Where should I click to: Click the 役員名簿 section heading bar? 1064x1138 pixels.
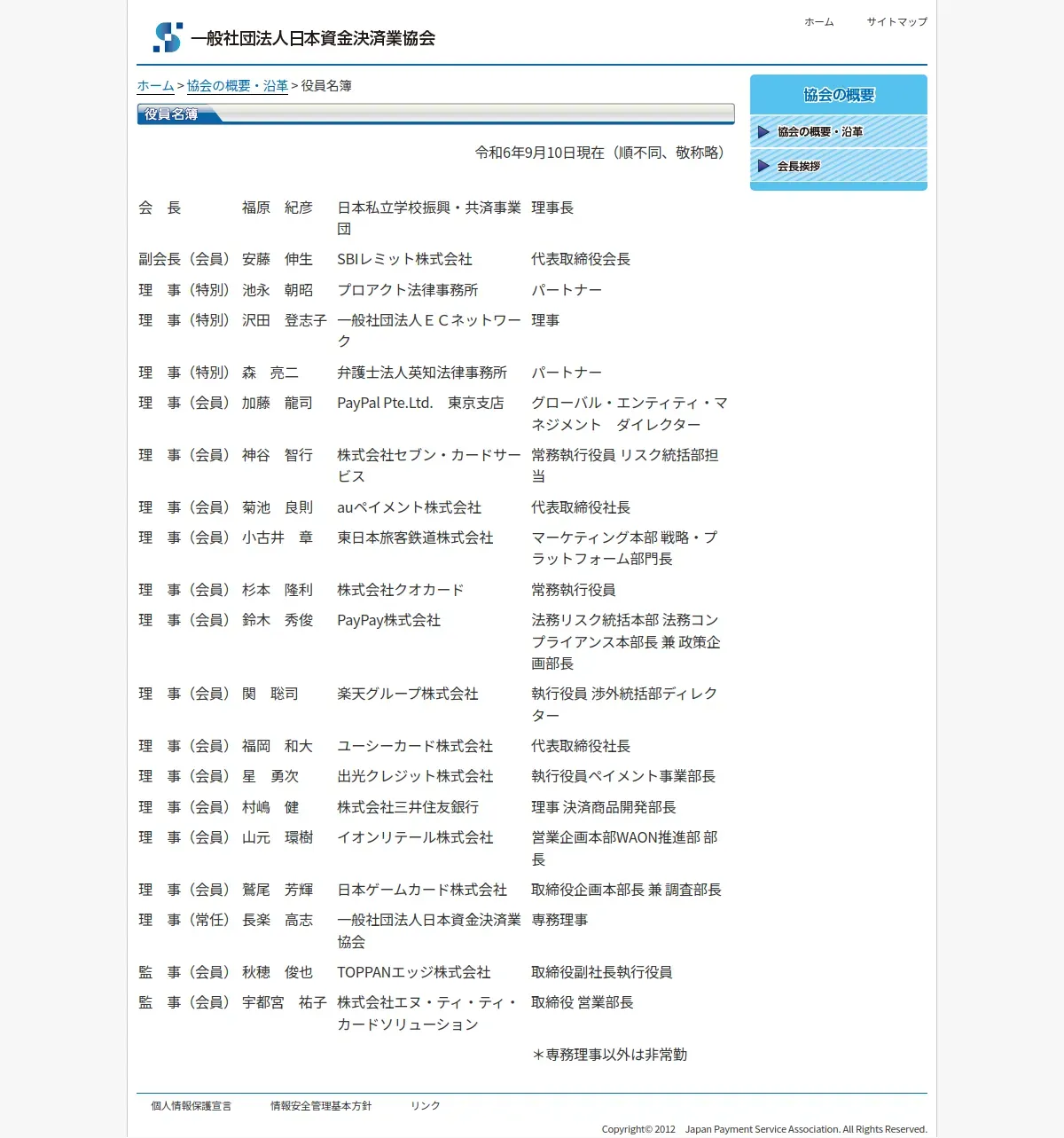click(x=435, y=114)
